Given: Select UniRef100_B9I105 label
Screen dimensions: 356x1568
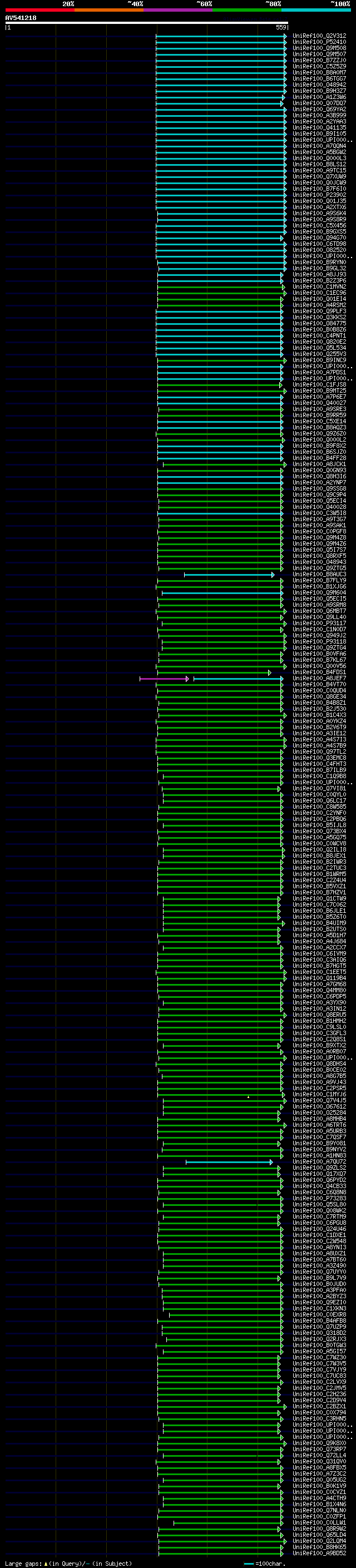Looking at the screenshot, I should click(x=319, y=133).
